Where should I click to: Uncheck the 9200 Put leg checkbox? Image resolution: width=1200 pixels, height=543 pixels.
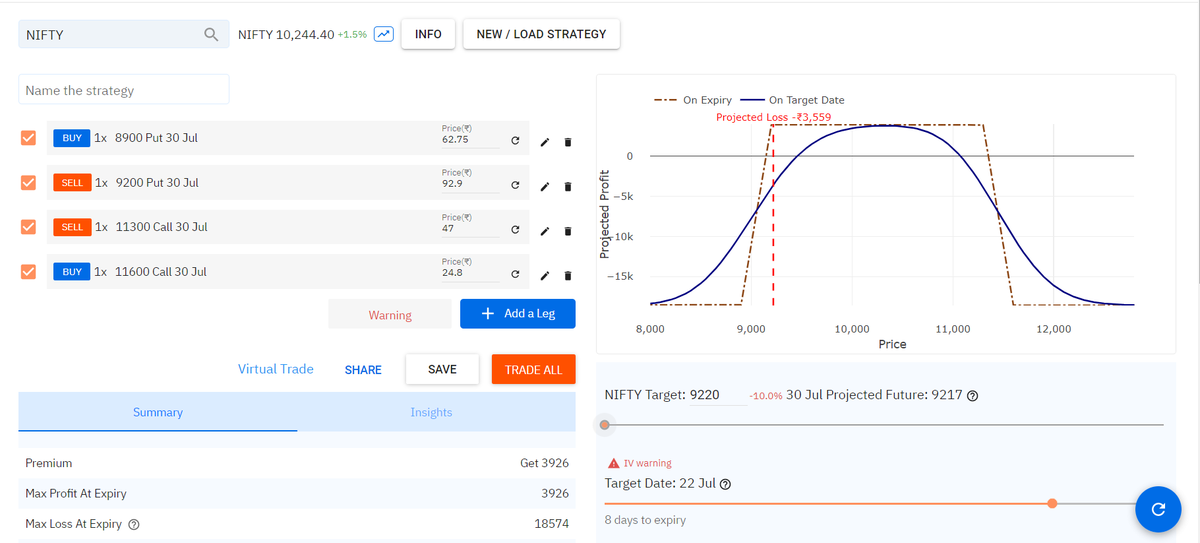pos(28,182)
